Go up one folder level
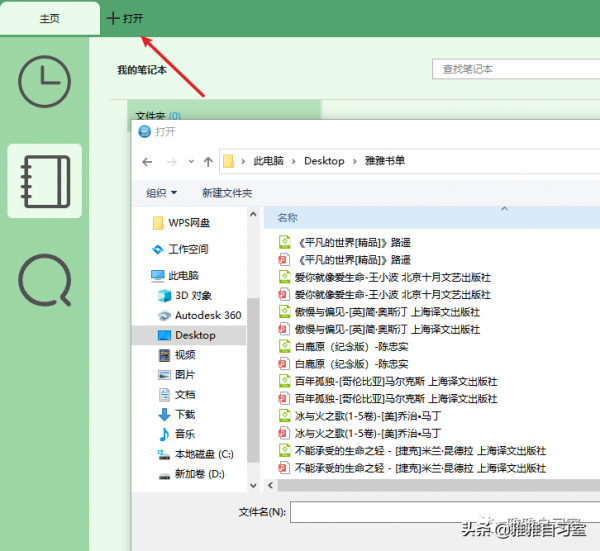Viewport: 600px width, 551px height. [x=208, y=162]
